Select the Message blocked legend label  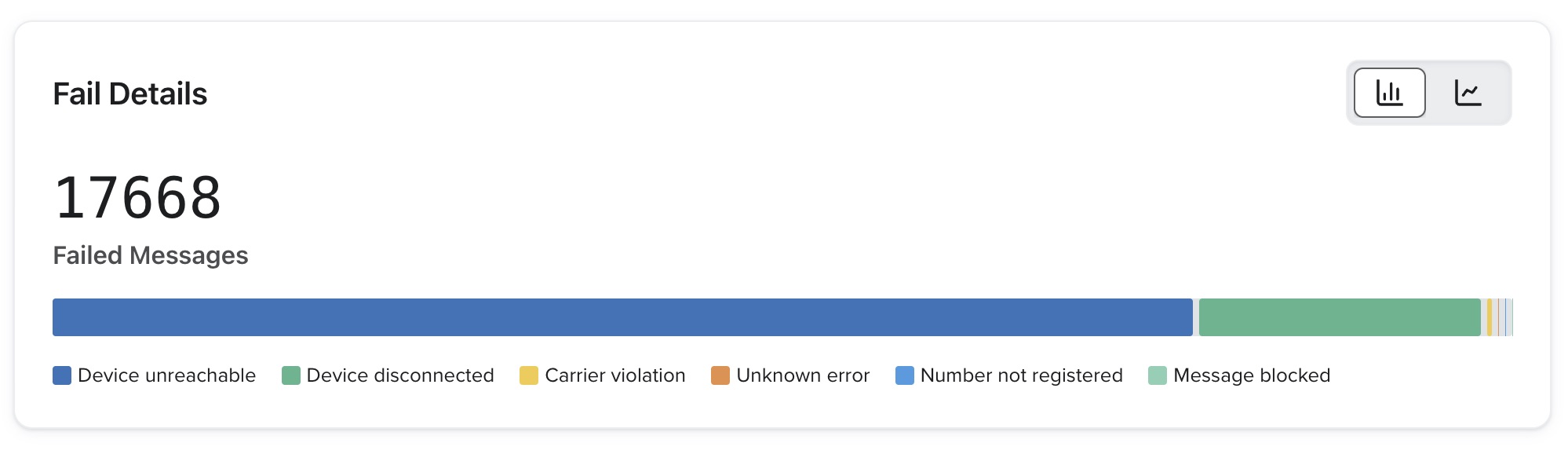pos(1252,375)
